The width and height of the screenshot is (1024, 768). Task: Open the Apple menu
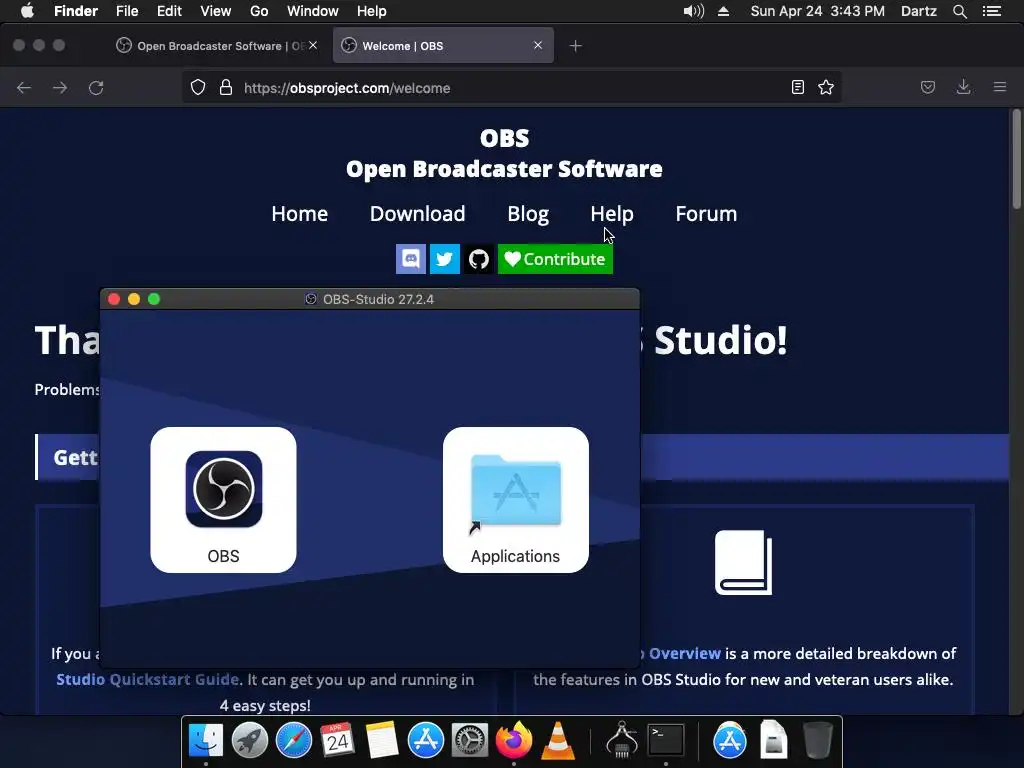27,11
